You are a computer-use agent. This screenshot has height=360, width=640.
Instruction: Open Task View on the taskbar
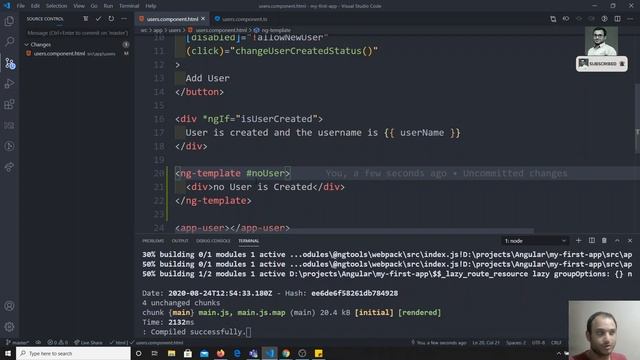pyautogui.click(x=155, y=353)
